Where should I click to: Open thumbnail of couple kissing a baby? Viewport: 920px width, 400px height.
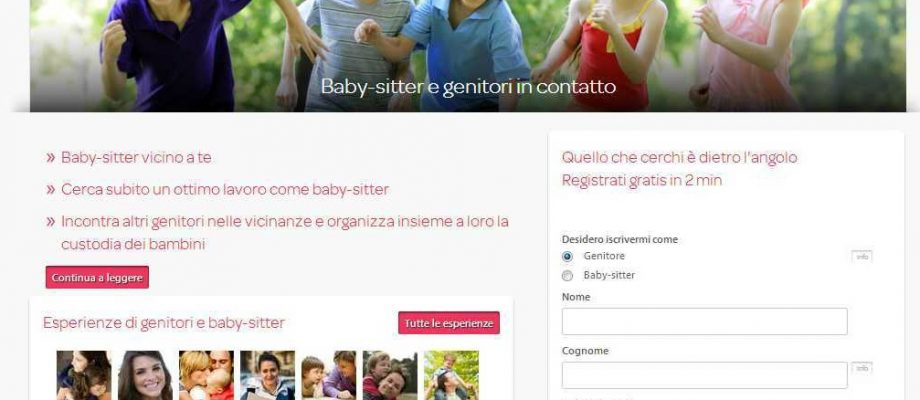206,375
